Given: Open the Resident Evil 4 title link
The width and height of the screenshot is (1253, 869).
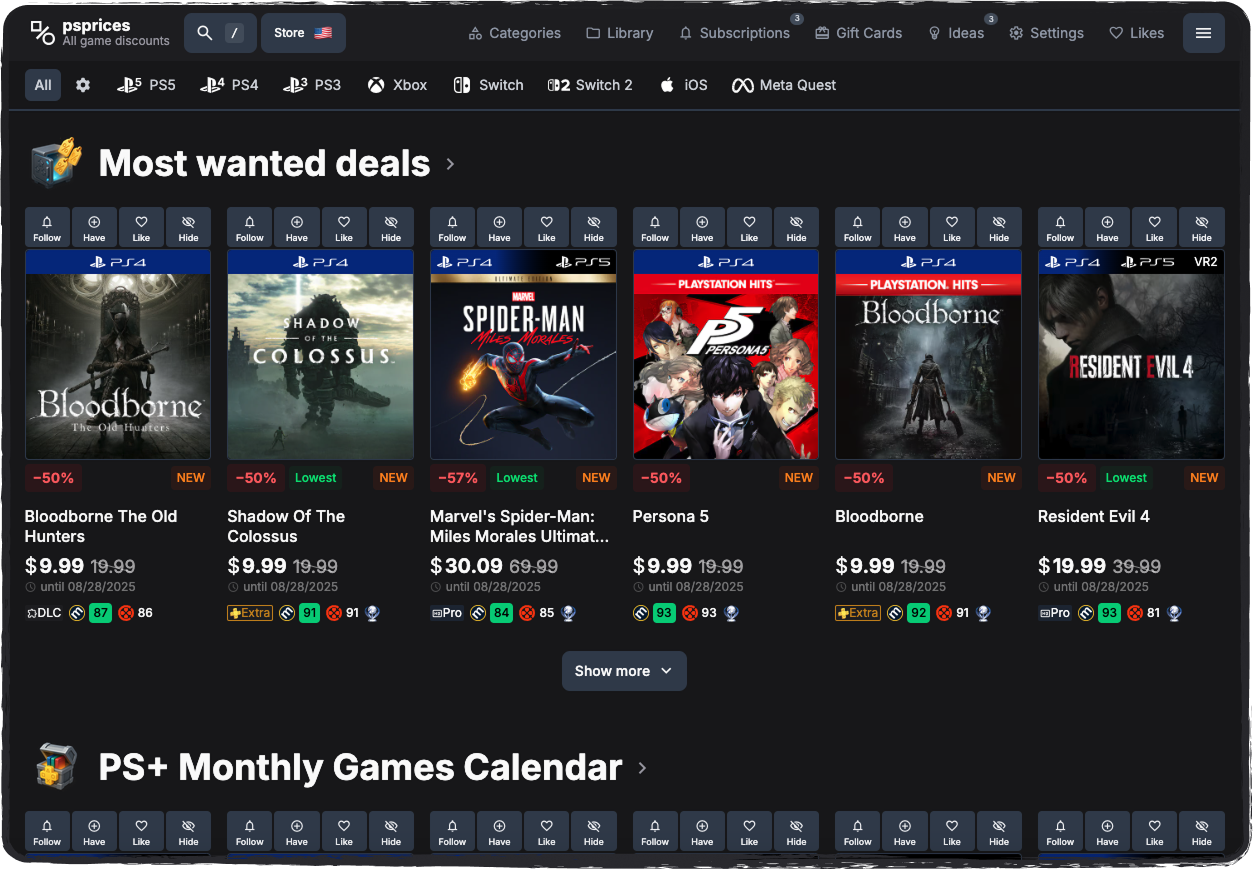Looking at the screenshot, I should (x=1094, y=516).
